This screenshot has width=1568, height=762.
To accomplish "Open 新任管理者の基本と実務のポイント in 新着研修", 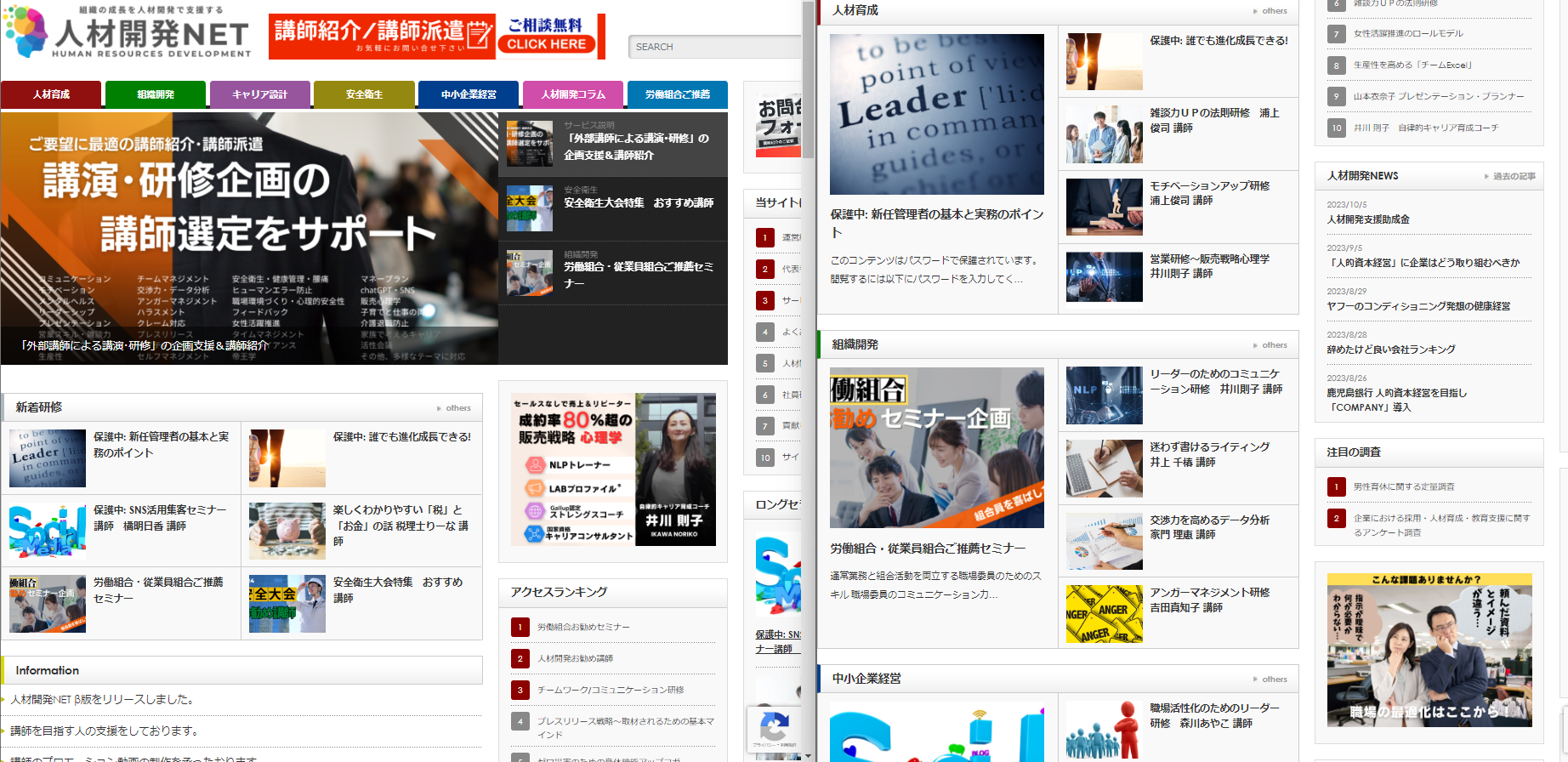I will (161, 445).
